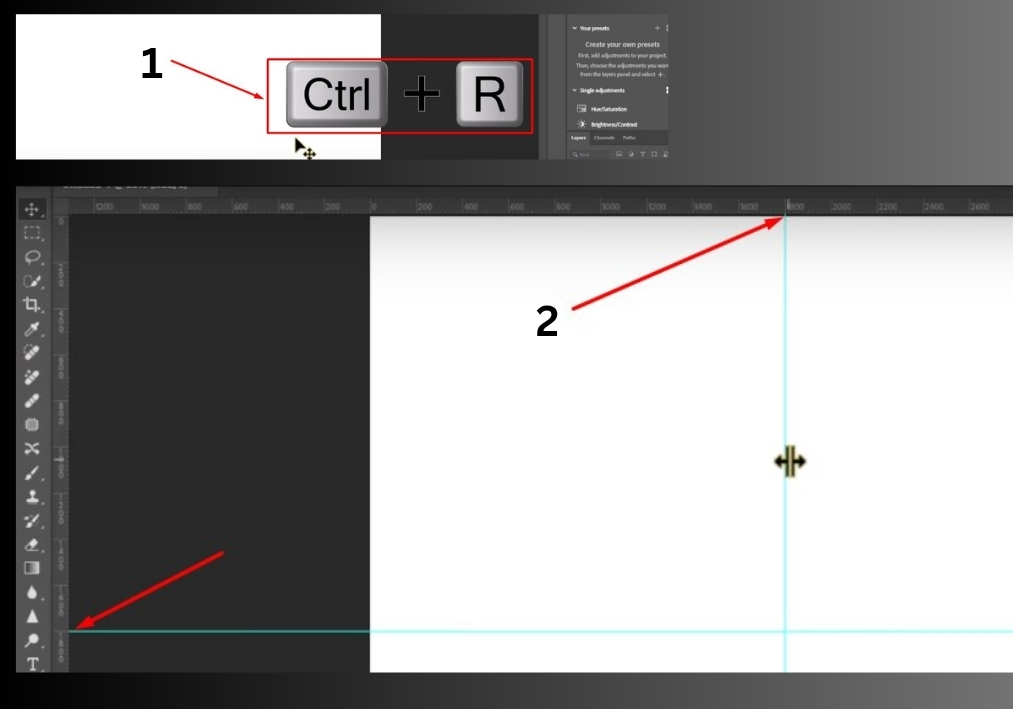The height and width of the screenshot is (709, 1013).
Task: Select the Move tool
Action: [32, 209]
